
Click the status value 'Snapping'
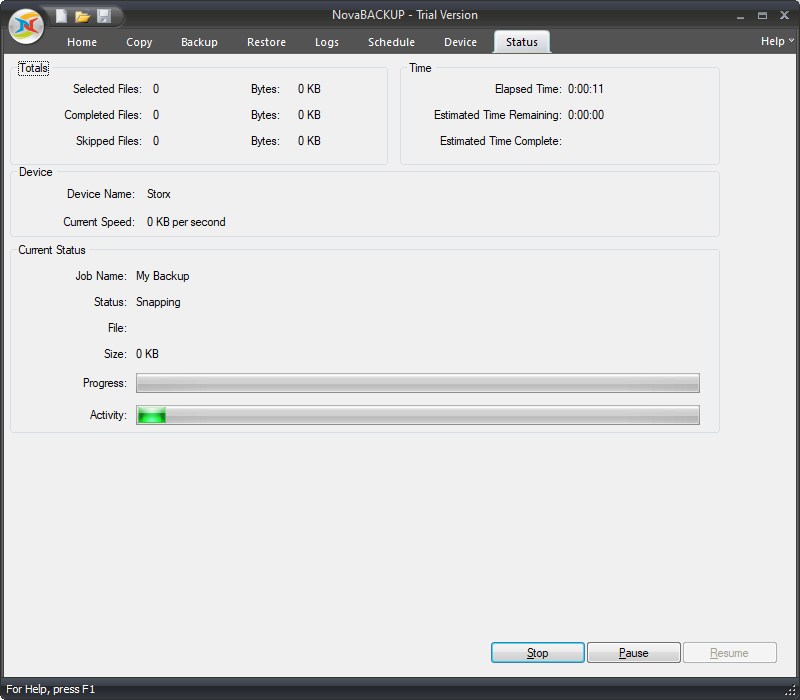click(x=158, y=302)
